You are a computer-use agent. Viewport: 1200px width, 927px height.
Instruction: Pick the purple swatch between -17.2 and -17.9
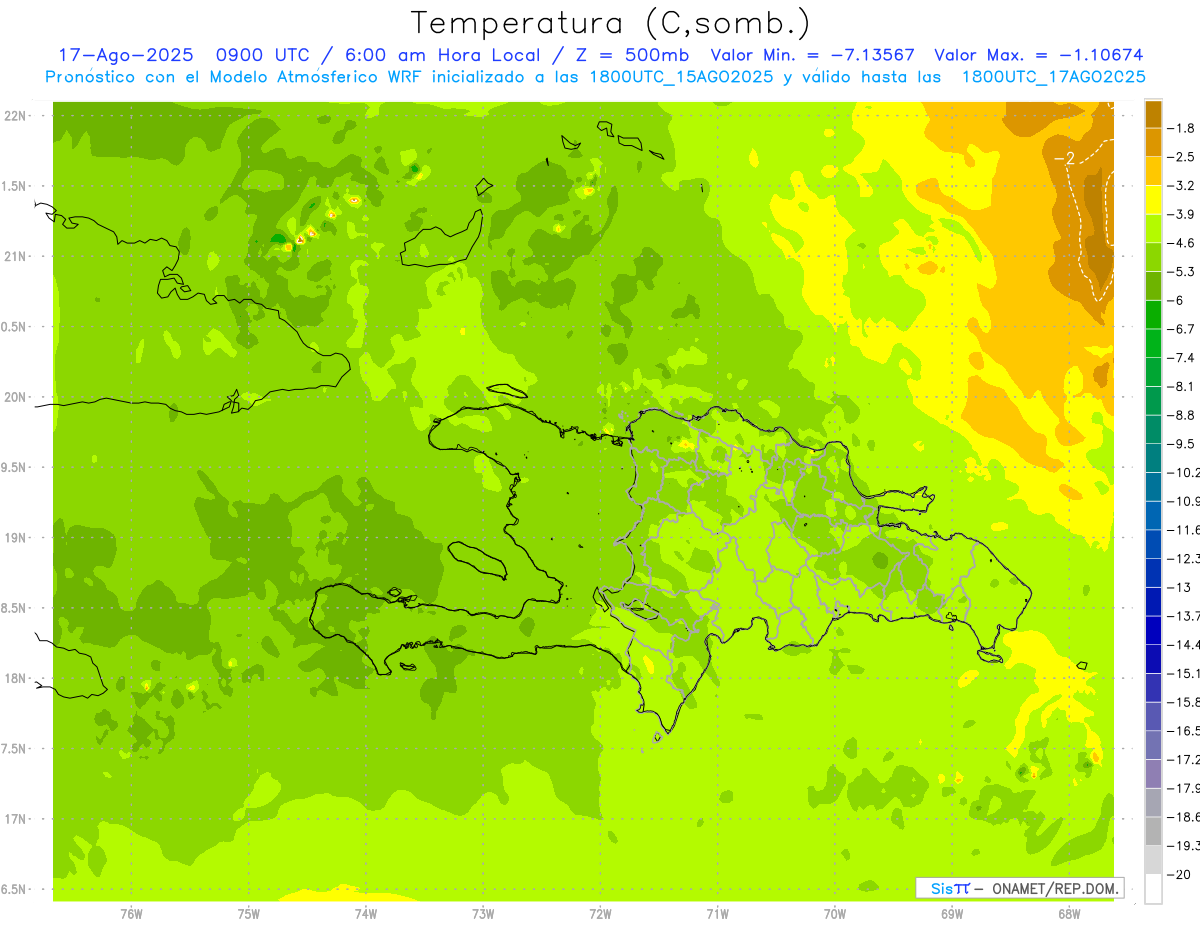[x=1154, y=773]
